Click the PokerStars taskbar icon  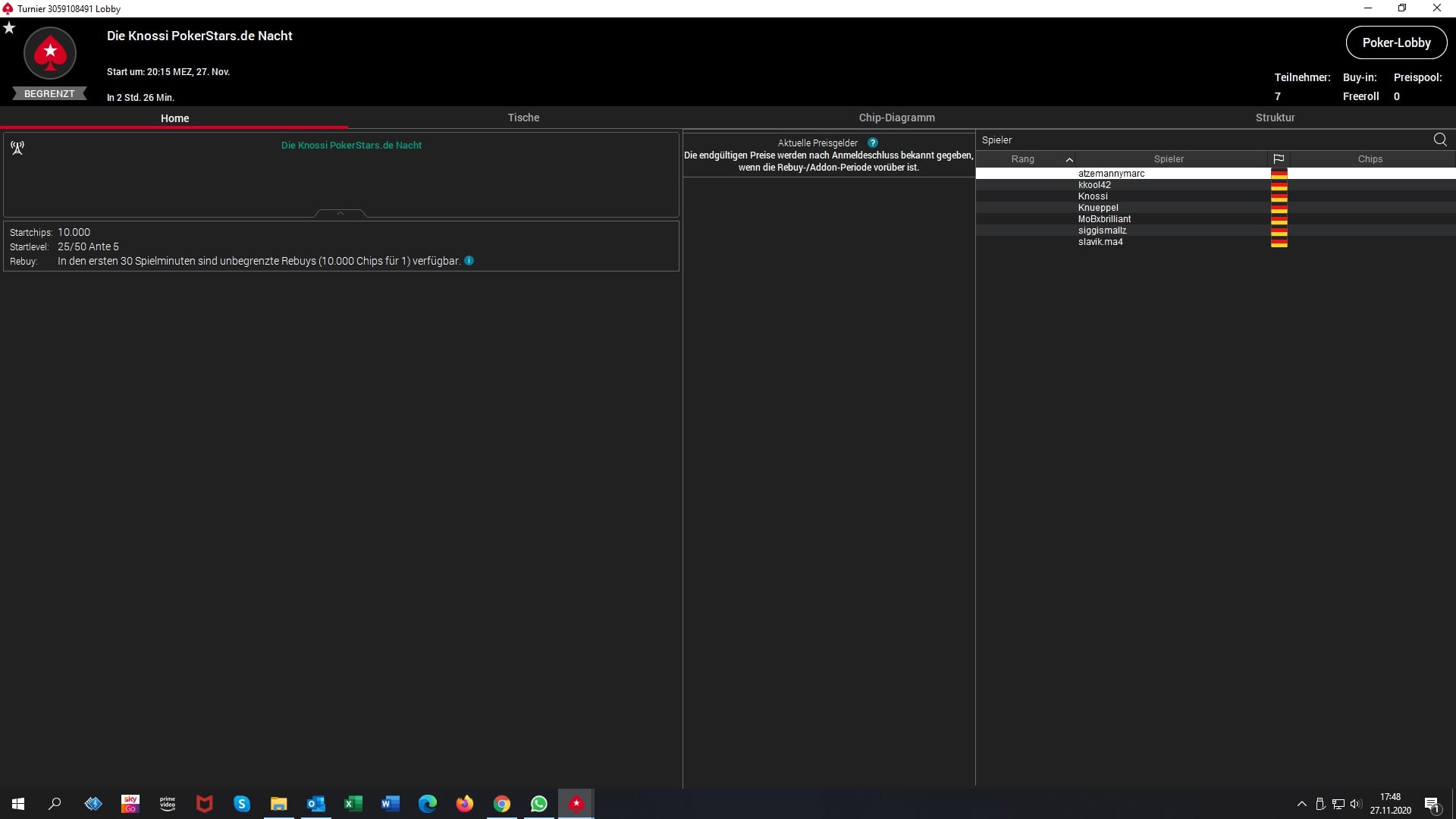coord(576,804)
